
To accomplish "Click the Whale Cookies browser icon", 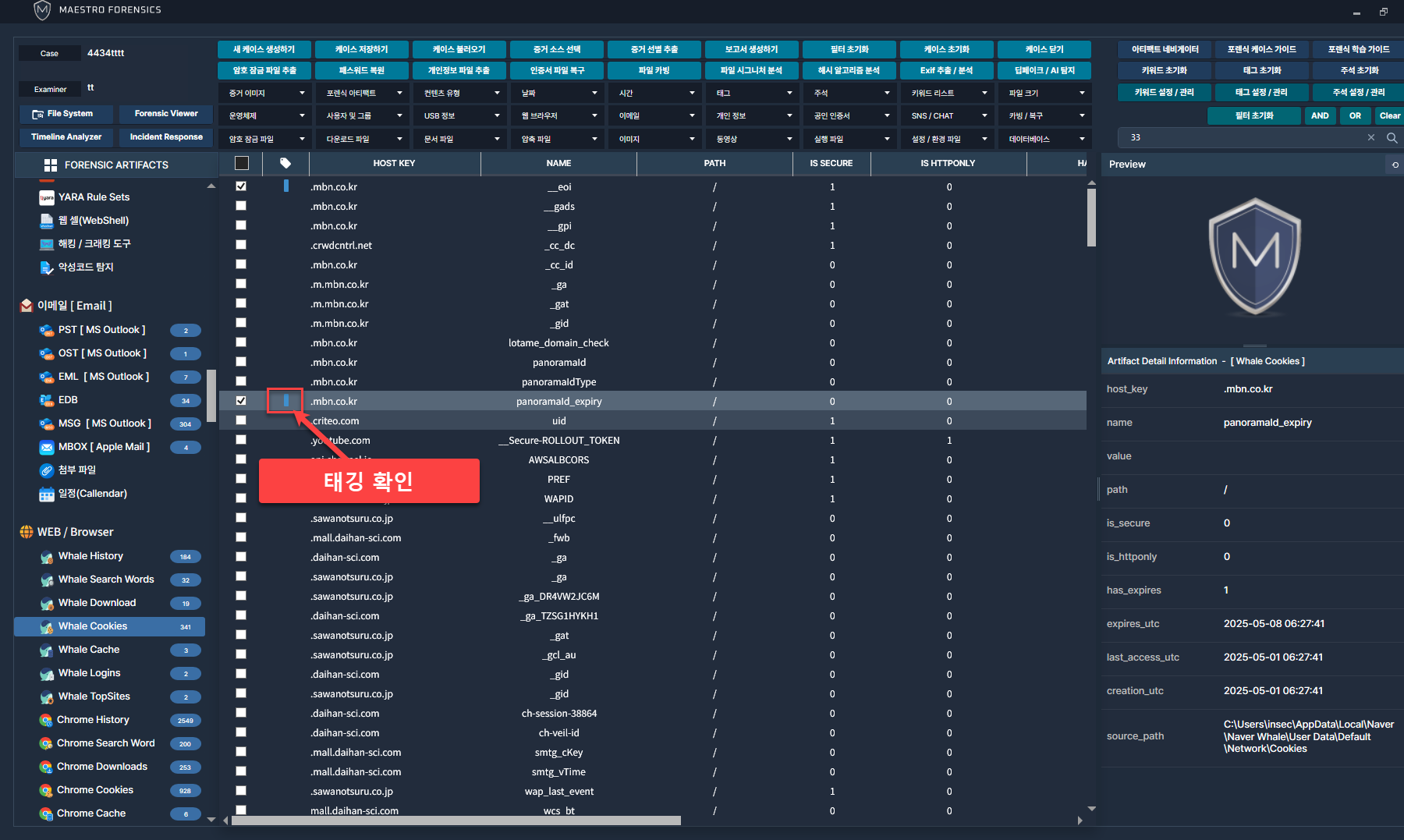I will point(47,626).
